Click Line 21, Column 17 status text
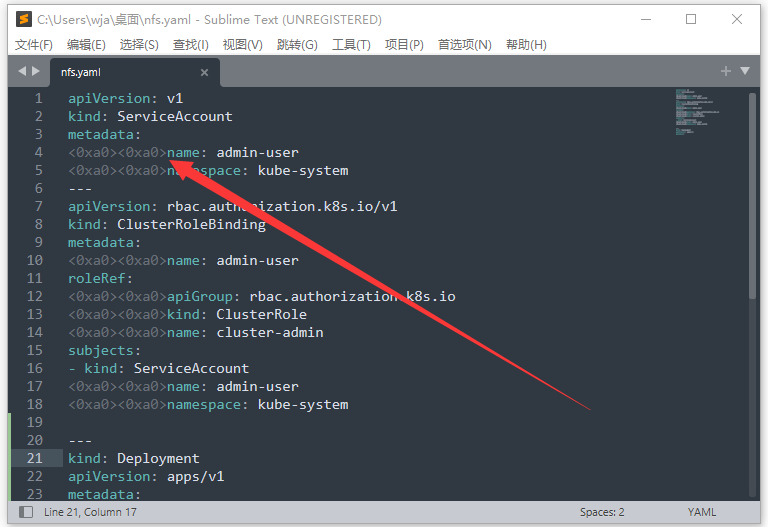The image size is (768, 527). [x=90, y=512]
